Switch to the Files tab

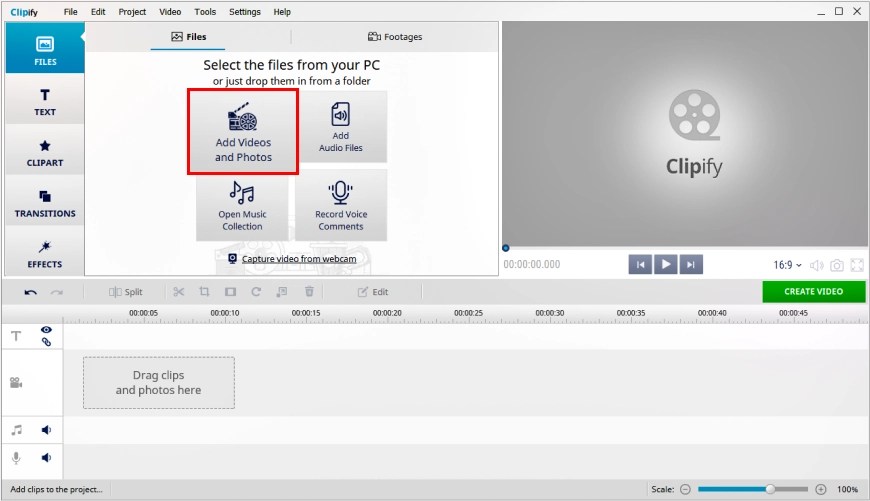pos(189,37)
